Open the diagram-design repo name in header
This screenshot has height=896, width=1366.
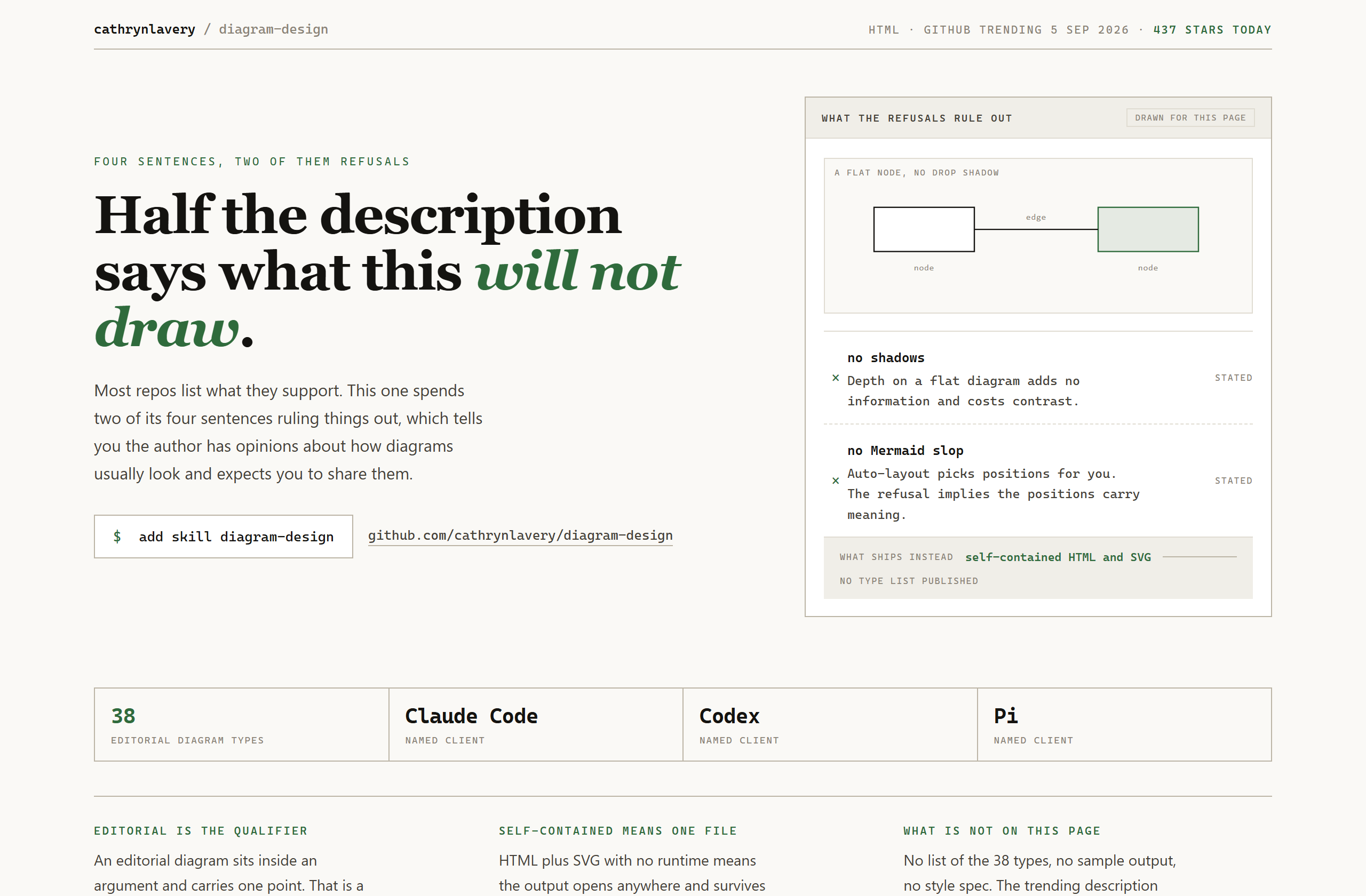click(x=273, y=29)
